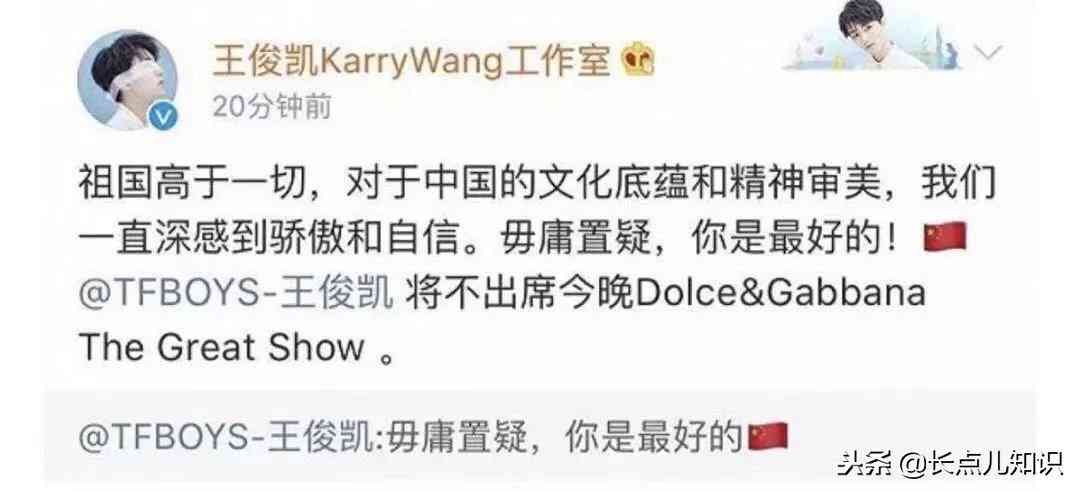Screen dimensions: 1079x492
Task: Click the China flag emoji in quoted repost
Action: click(x=767, y=437)
